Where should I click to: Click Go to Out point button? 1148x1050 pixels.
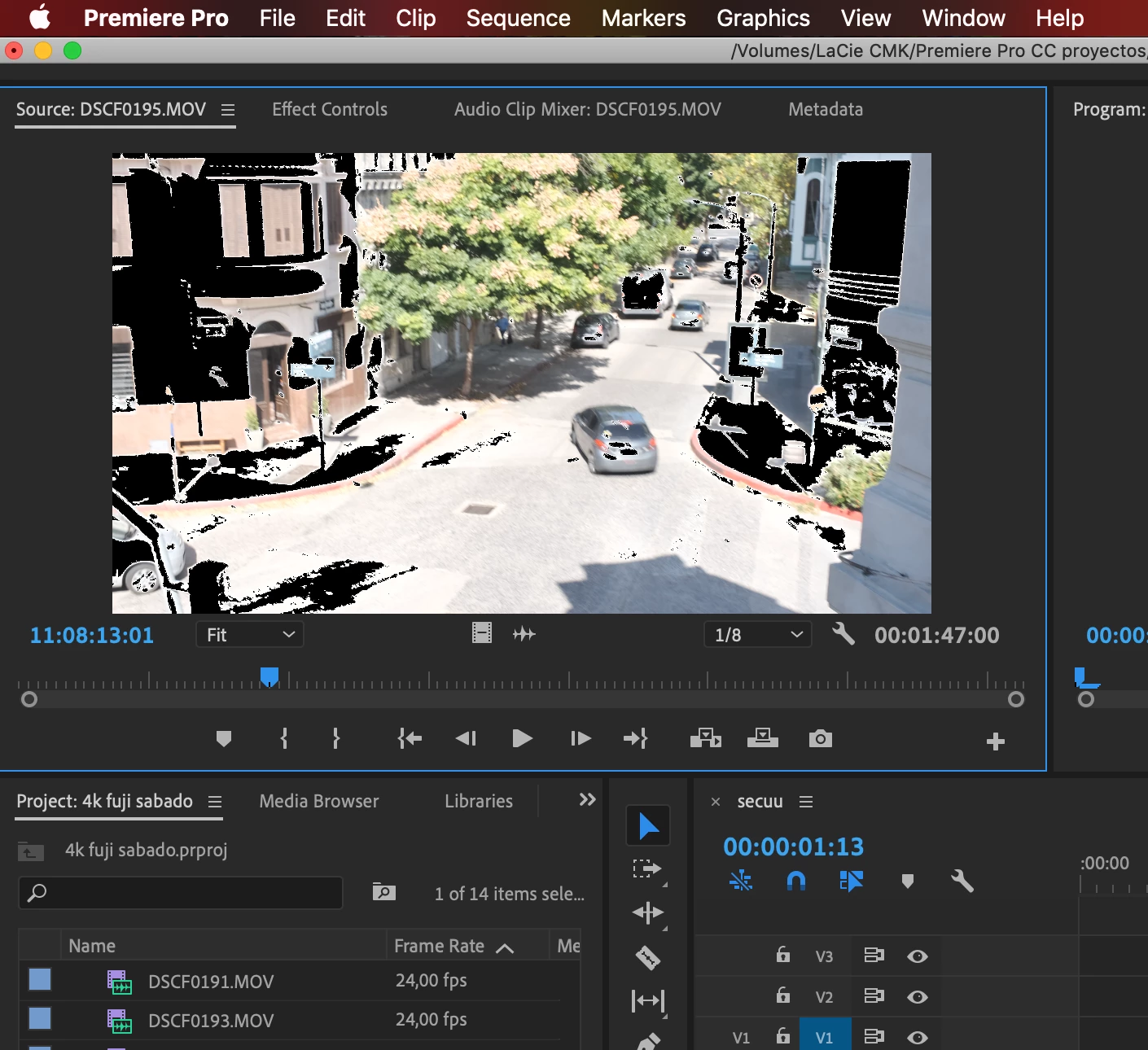[636, 739]
